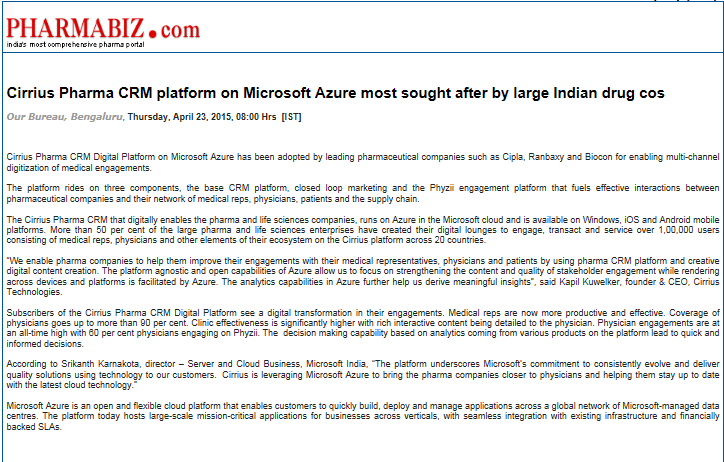Click the paragraph mentioning Cipla, Ranbaxy and Biocon
The width and height of the screenshot is (724, 462).
[363, 162]
